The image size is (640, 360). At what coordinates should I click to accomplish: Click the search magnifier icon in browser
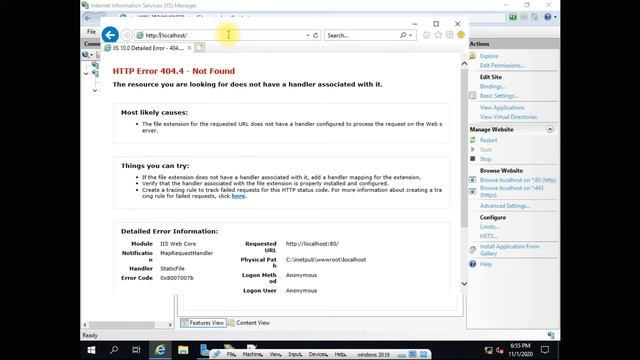coord(403,36)
